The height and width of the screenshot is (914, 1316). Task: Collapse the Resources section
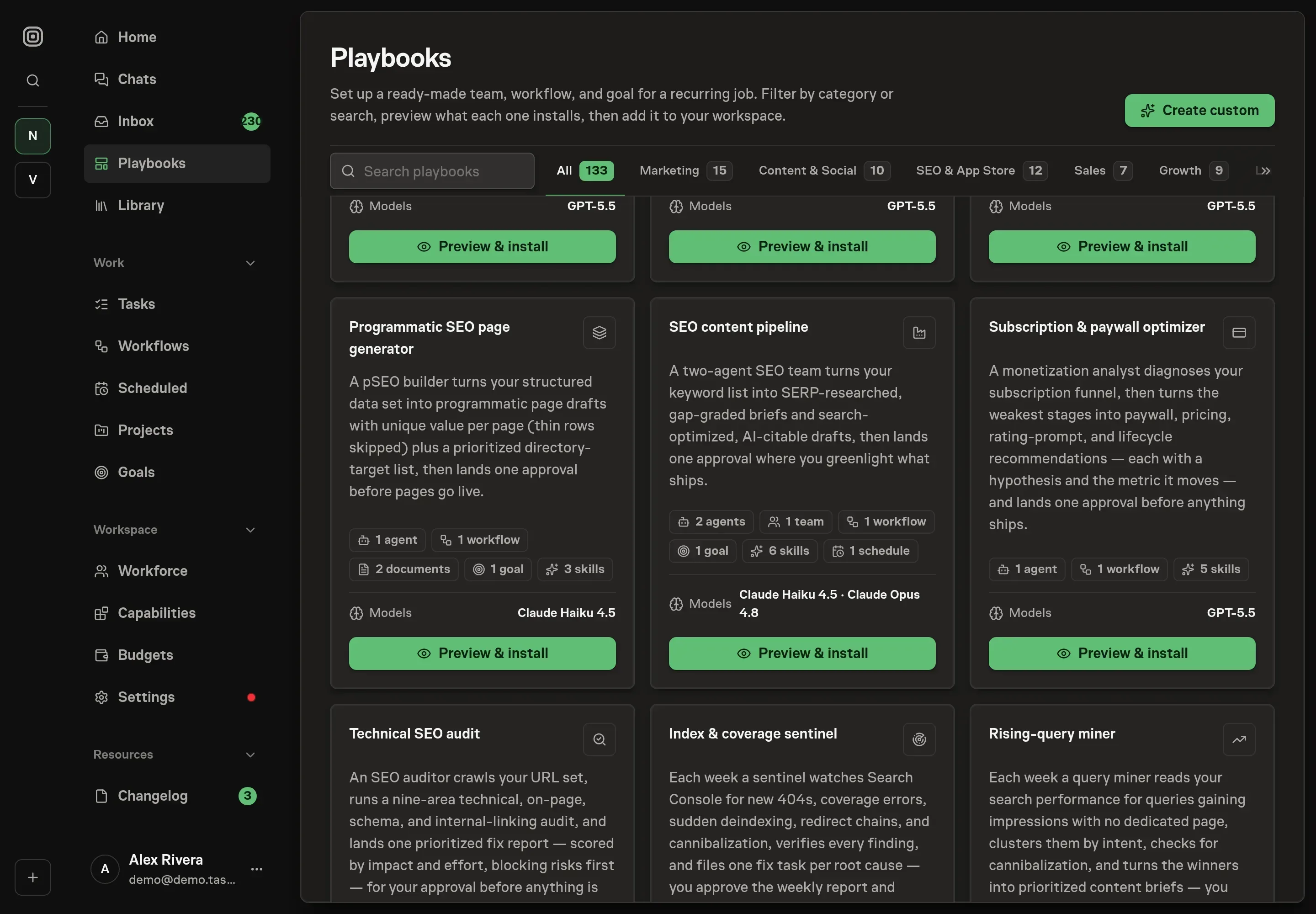250,755
